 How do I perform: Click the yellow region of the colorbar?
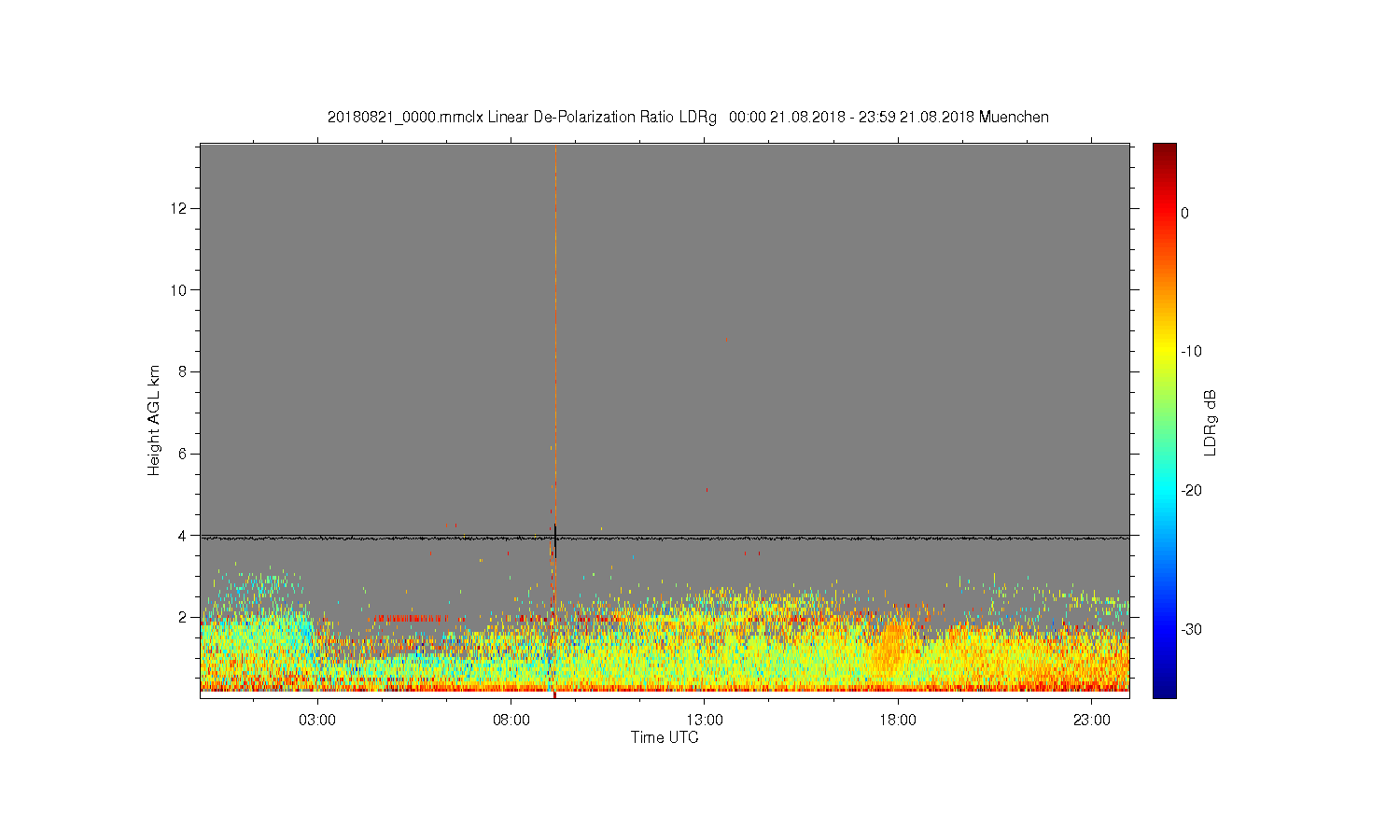pyautogui.click(x=1164, y=352)
